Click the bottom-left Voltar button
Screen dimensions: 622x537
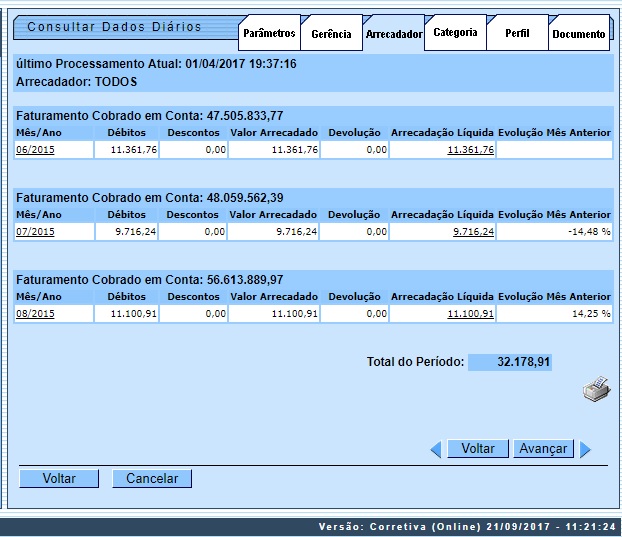[x=59, y=479]
